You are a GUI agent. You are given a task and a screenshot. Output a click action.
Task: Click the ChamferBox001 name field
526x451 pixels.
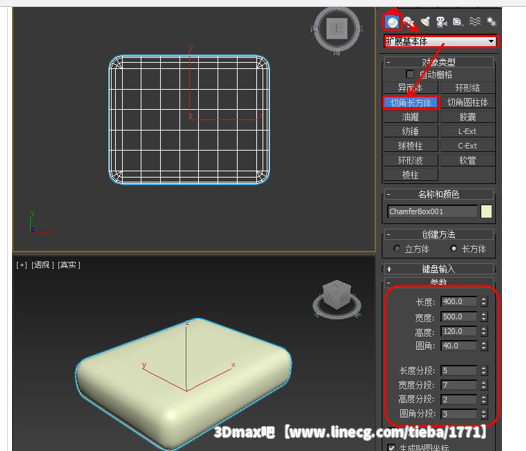click(x=432, y=212)
